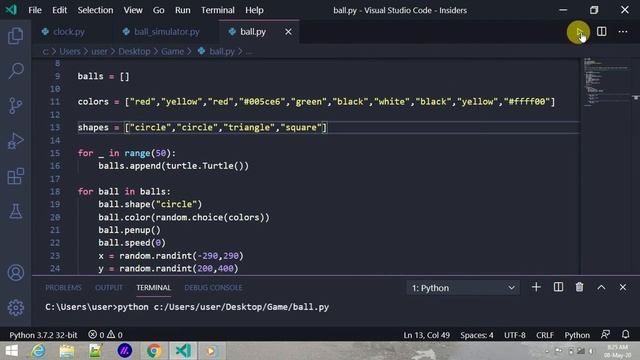Open the Run and Debug view
The image size is (640, 360).
[x=16, y=141]
